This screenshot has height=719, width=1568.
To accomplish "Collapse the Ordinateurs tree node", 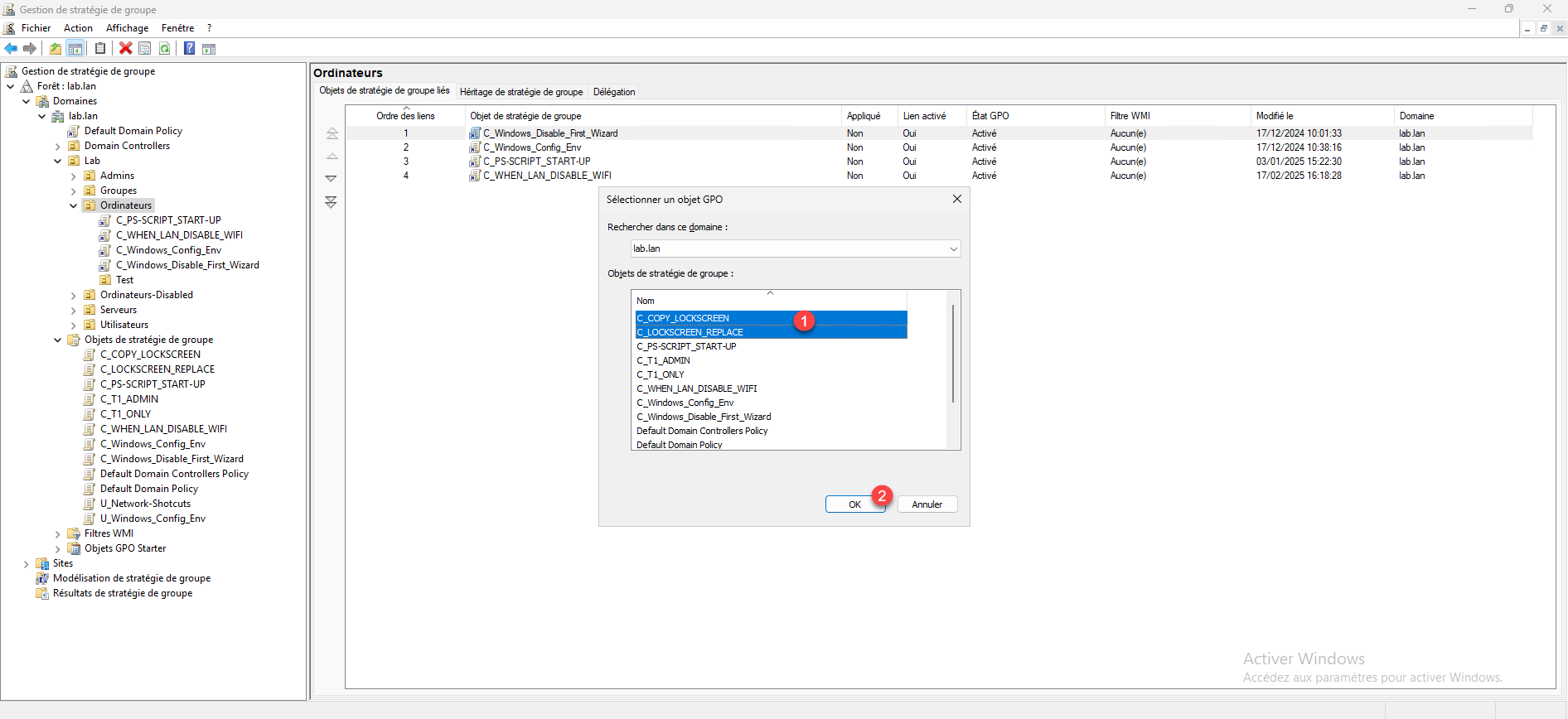I will click(74, 206).
